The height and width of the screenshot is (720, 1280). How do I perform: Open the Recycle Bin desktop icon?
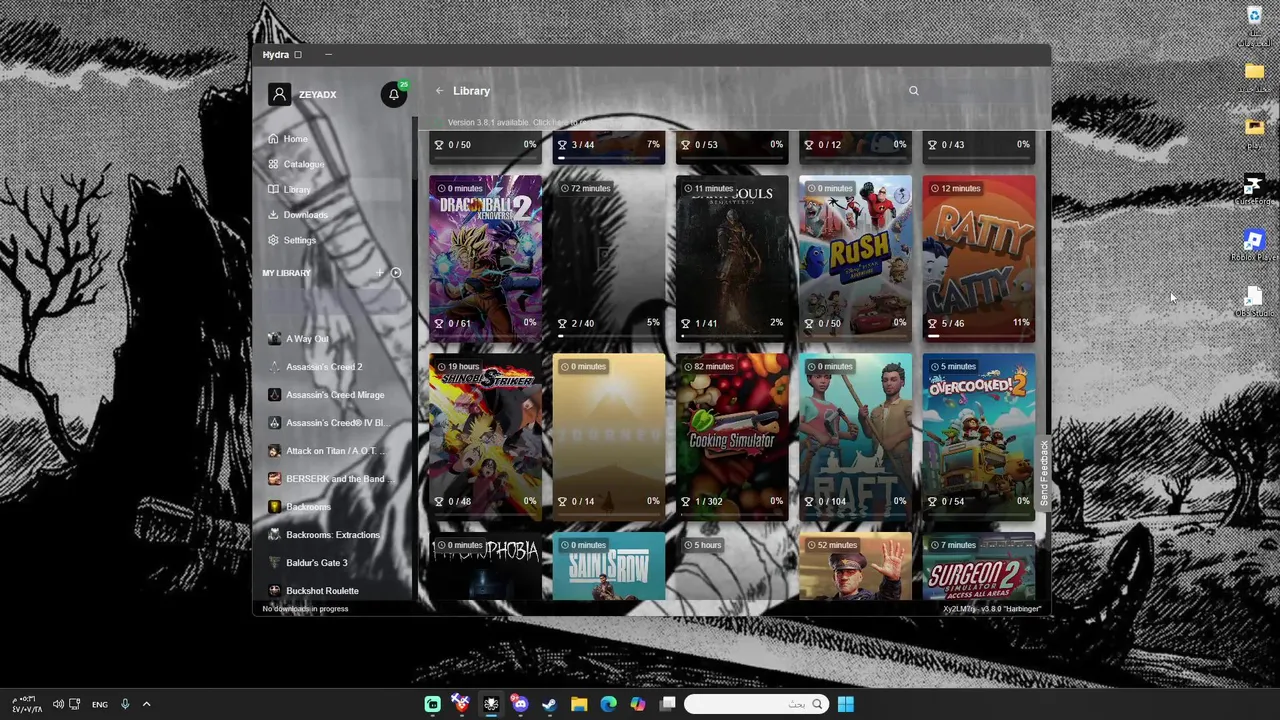tap(1254, 25)
